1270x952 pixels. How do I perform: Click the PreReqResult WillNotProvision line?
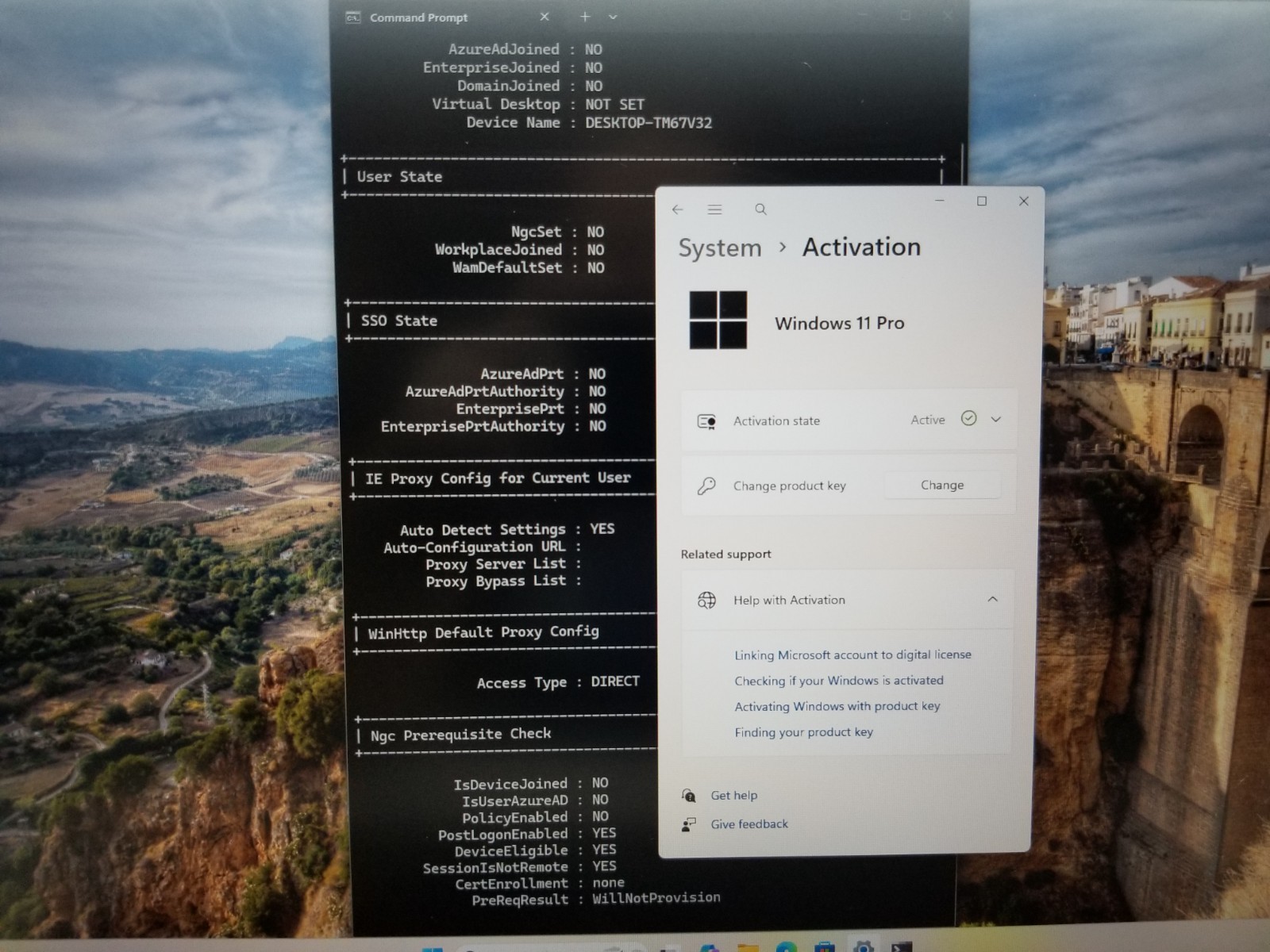[x=596, y=899]
